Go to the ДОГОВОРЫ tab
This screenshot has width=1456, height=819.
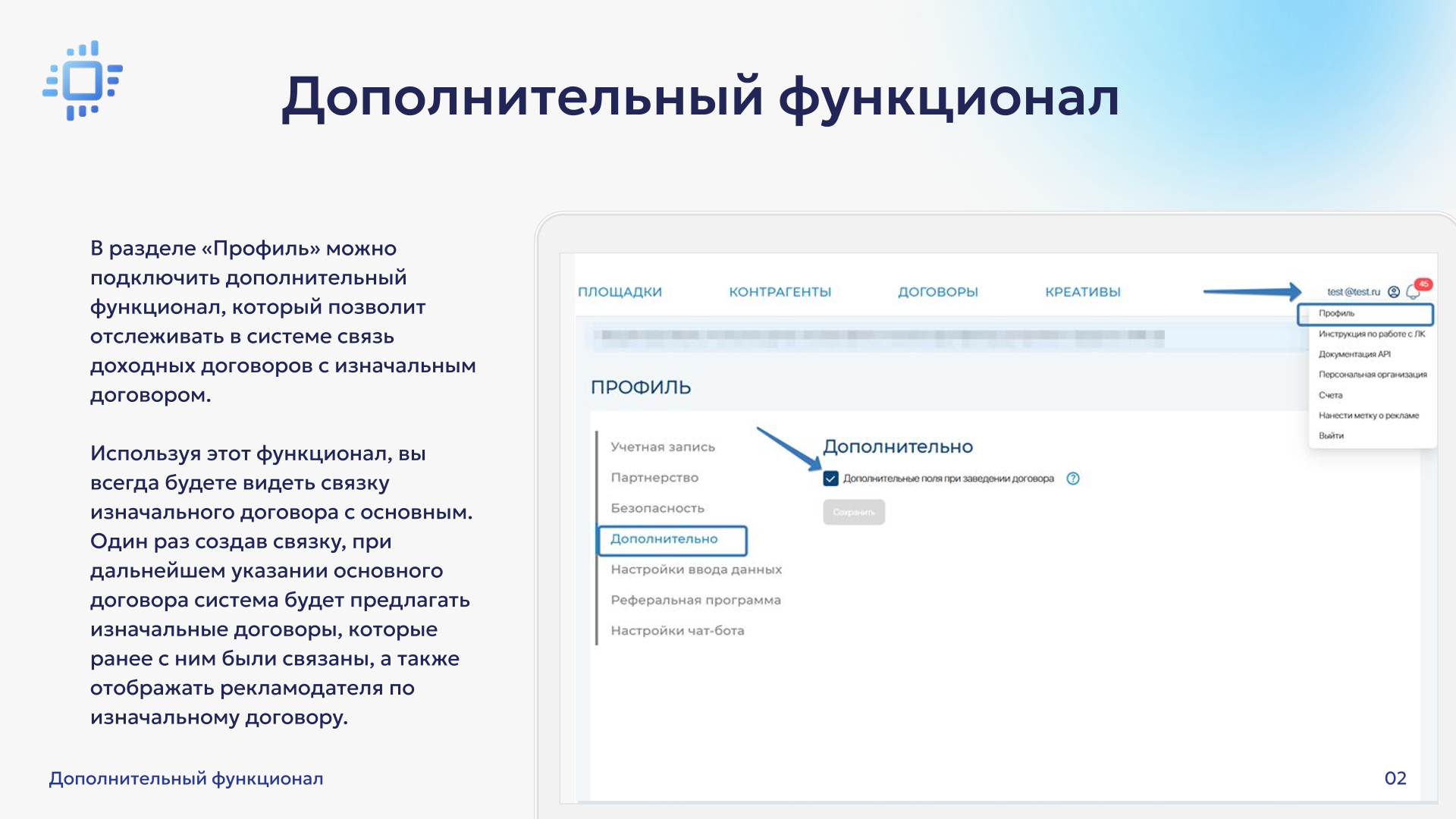point(937,292)
